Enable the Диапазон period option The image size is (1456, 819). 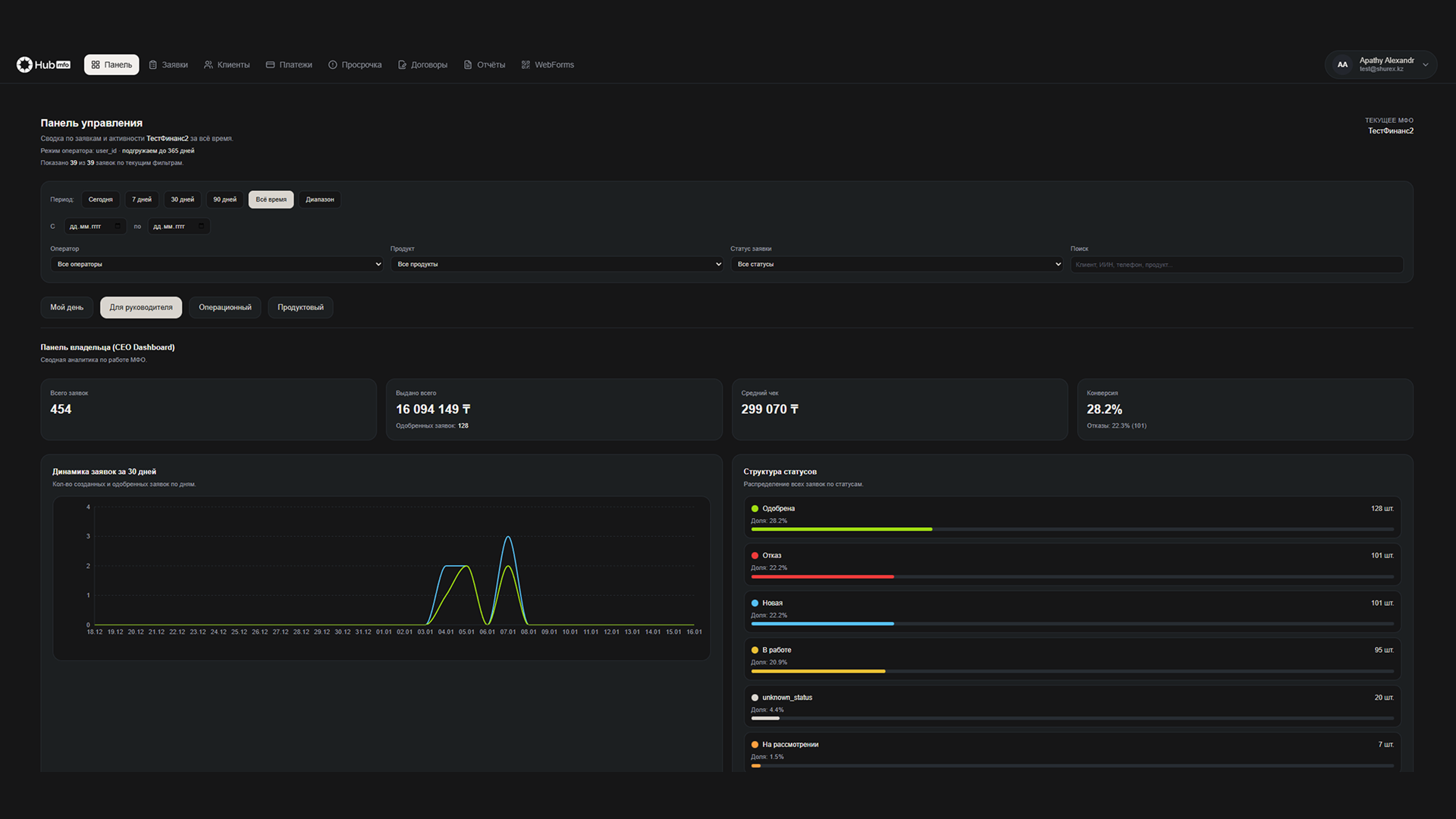click(319, 199)
